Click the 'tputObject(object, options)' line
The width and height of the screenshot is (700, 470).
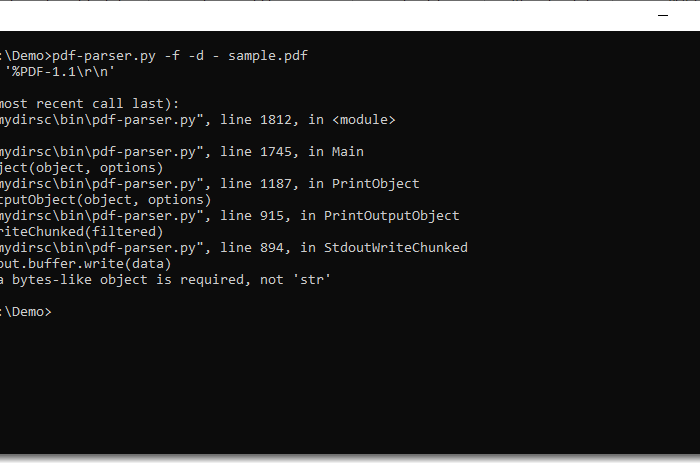pos(105,200)
